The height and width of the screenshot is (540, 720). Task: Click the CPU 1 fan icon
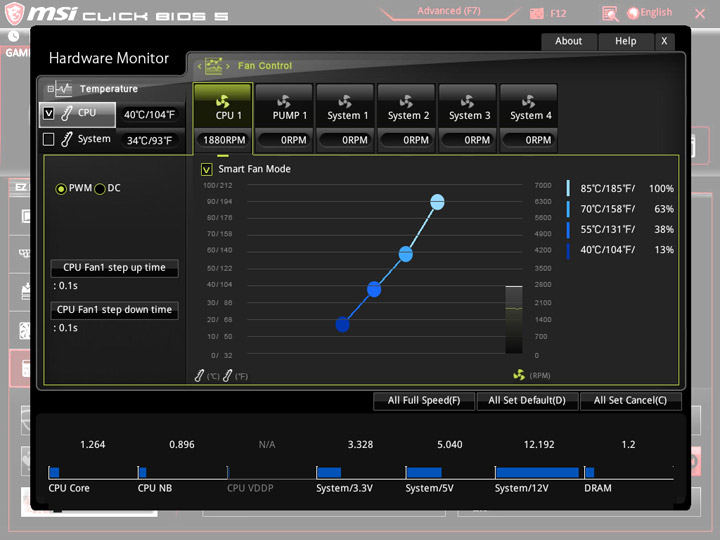tap(223, 101)
